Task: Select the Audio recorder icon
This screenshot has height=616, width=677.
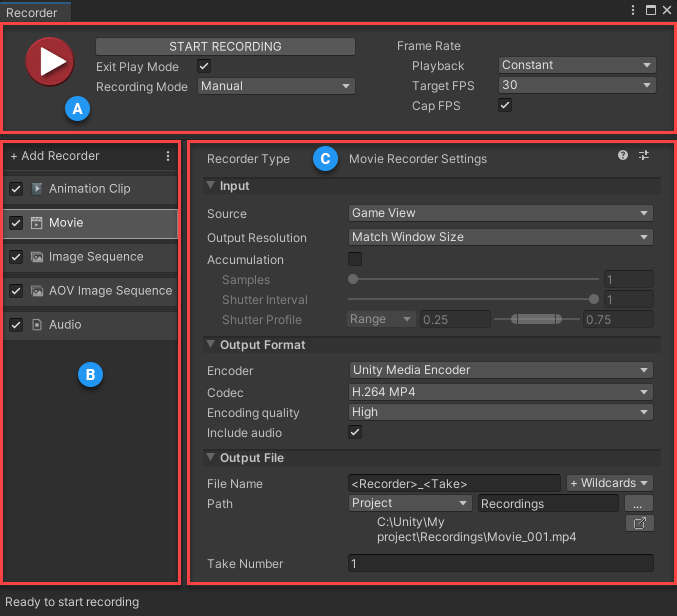Action: pos(37,325)
